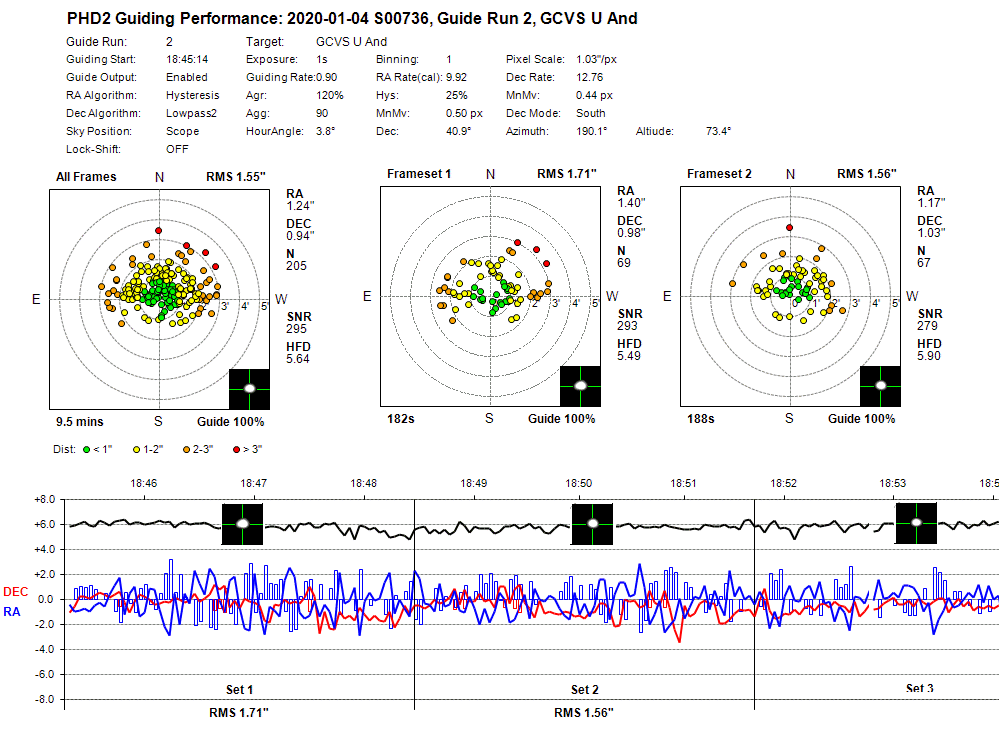
Task: Open the star thumbnail in the Set 1 timeline
Action: [x=242, y=524]
